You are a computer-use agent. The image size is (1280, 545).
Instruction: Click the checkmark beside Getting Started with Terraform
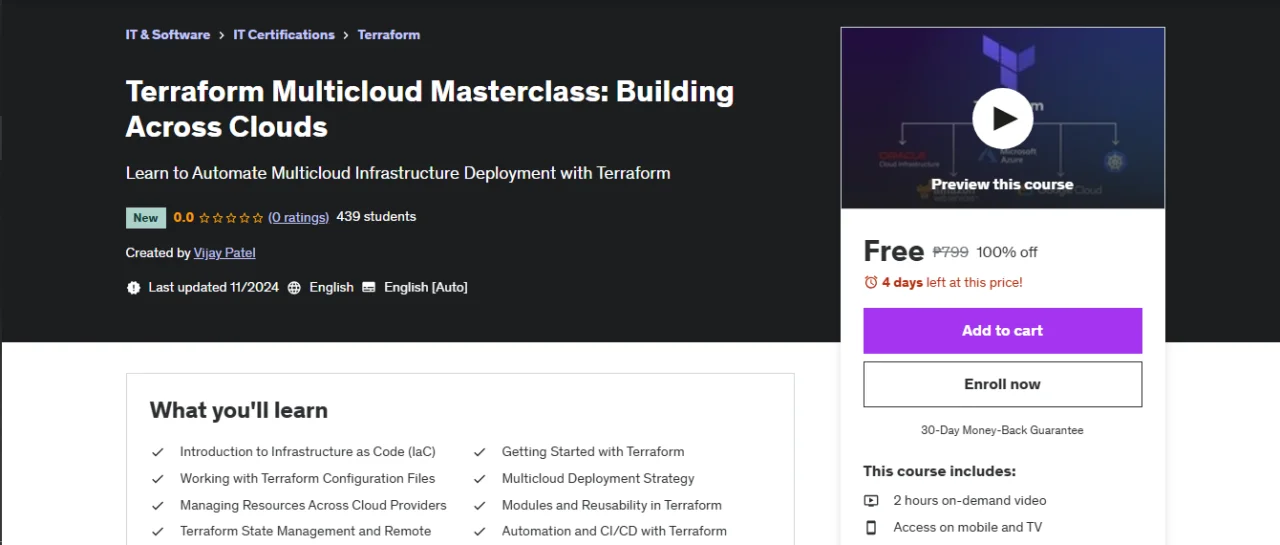coord(479,452)
